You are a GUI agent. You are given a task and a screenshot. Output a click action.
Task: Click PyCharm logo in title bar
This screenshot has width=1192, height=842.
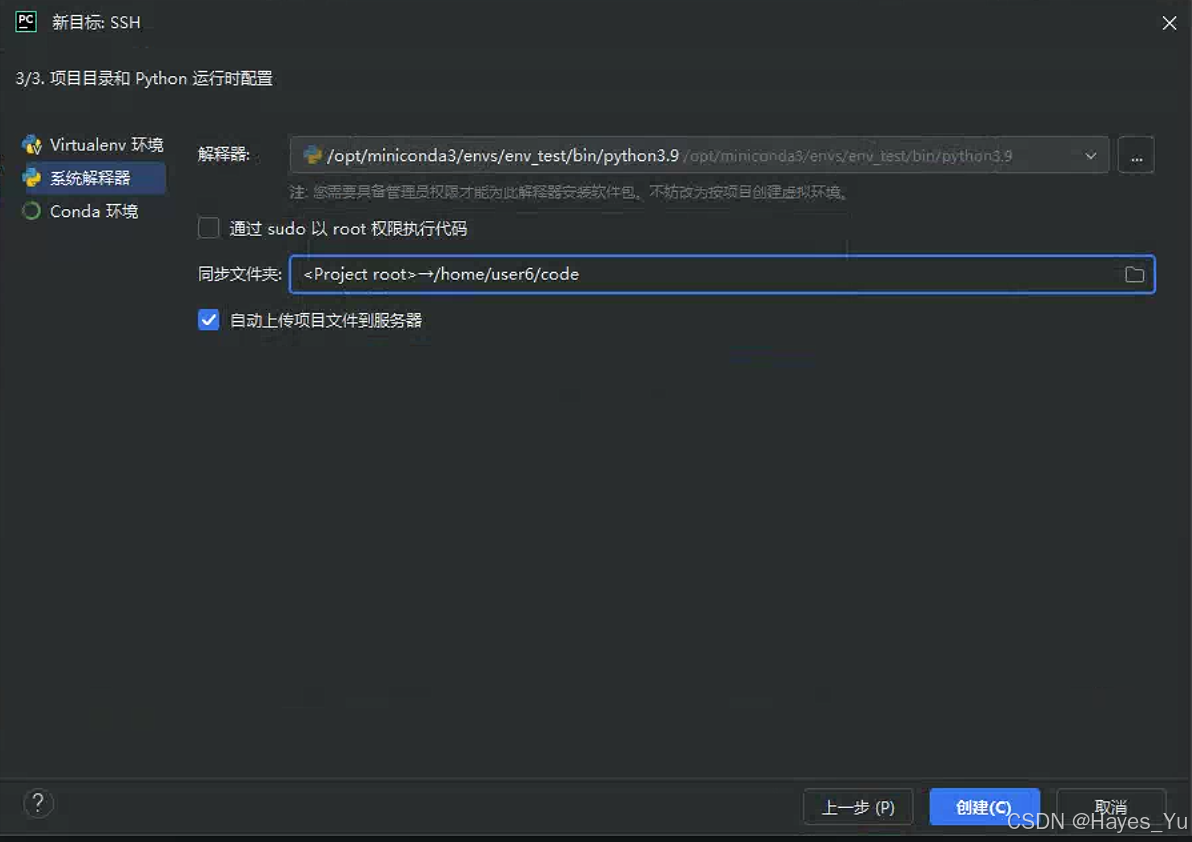tap(26, 21)
